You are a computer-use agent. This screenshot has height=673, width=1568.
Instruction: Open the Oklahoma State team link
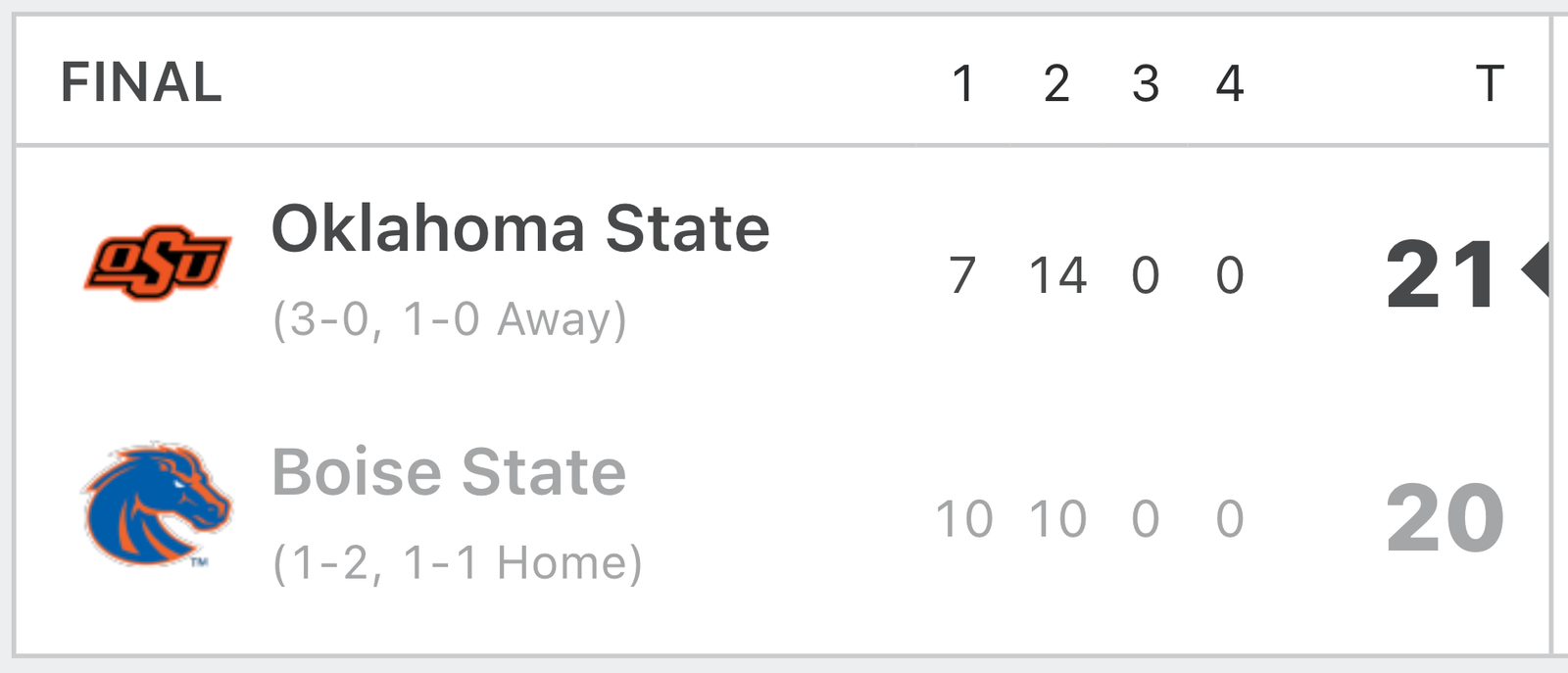tap(520, 228)
